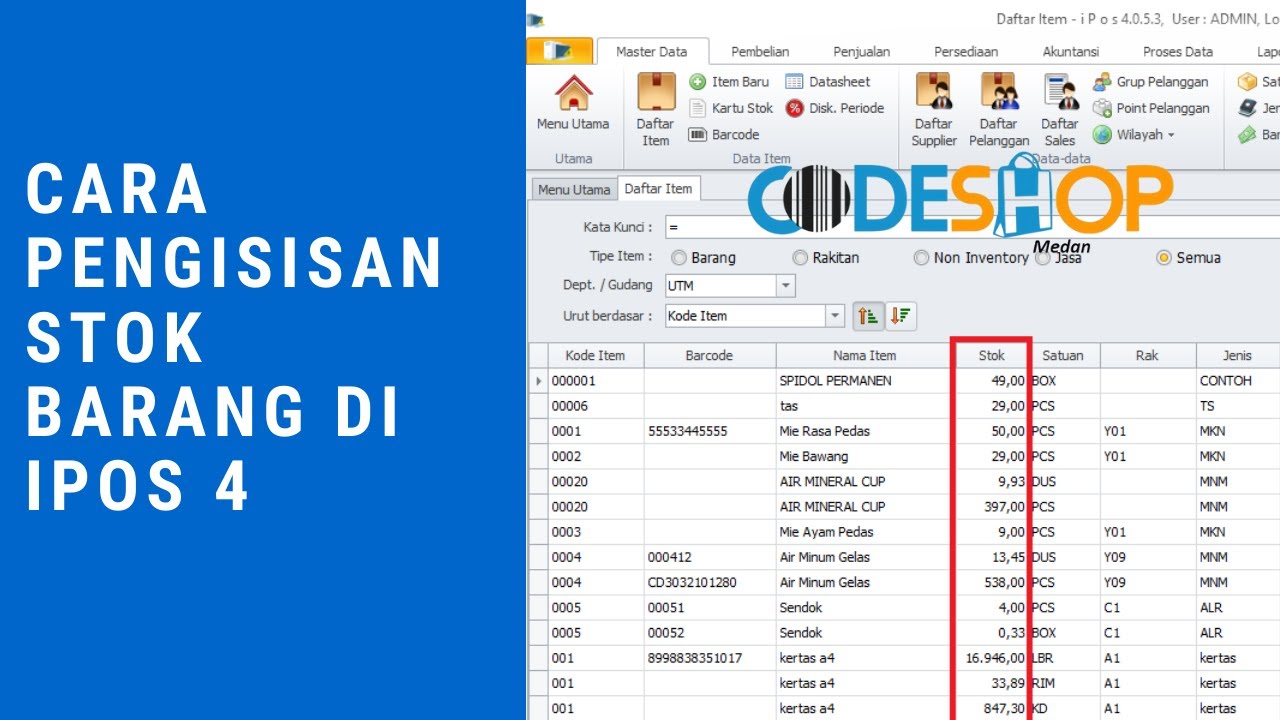The width and height of the screenshot is (1280, 720).
Task: Click barcode 00051 cell
Action: click(x=710, y=607)
